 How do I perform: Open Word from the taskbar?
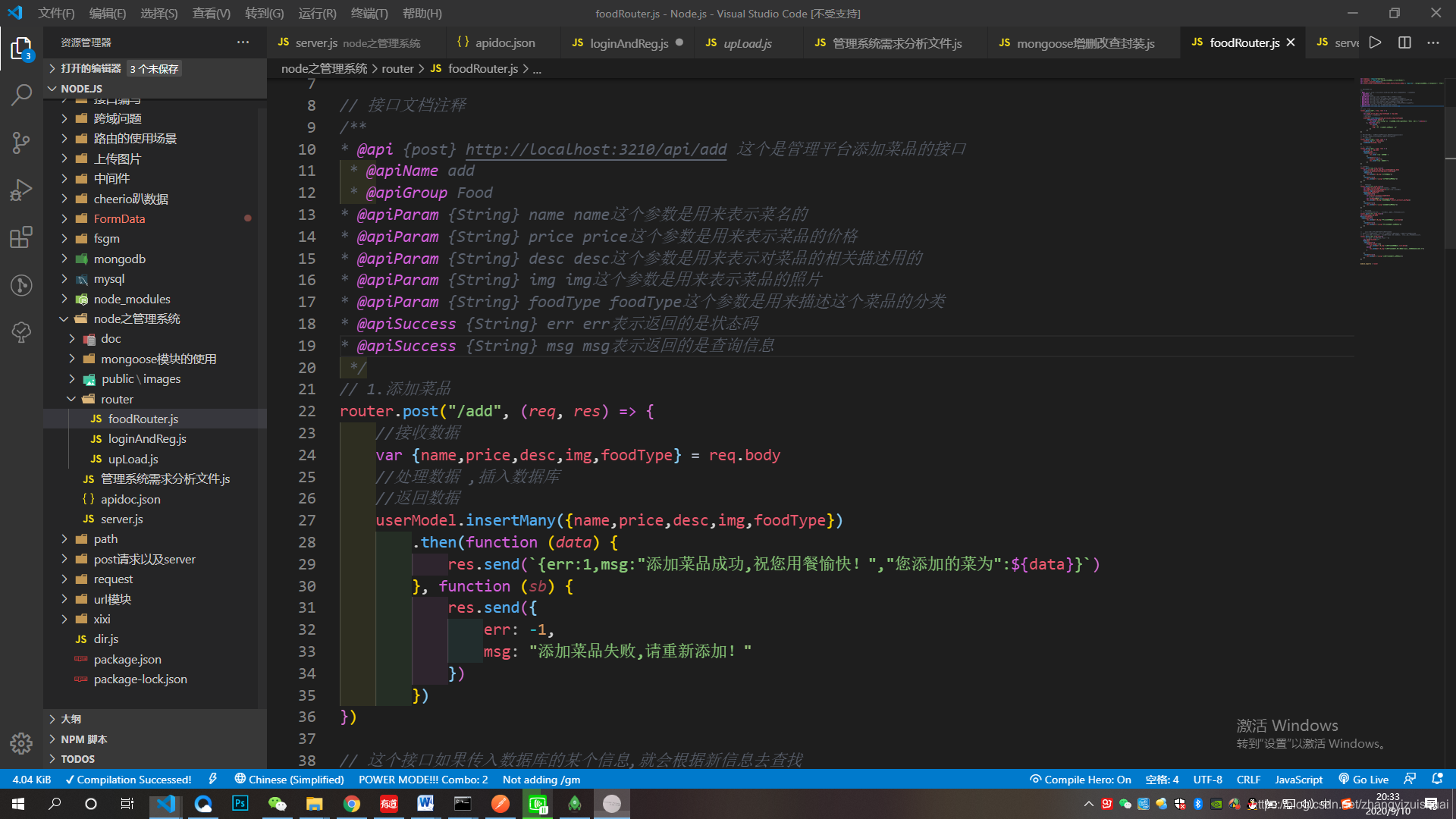pos(425,804)
